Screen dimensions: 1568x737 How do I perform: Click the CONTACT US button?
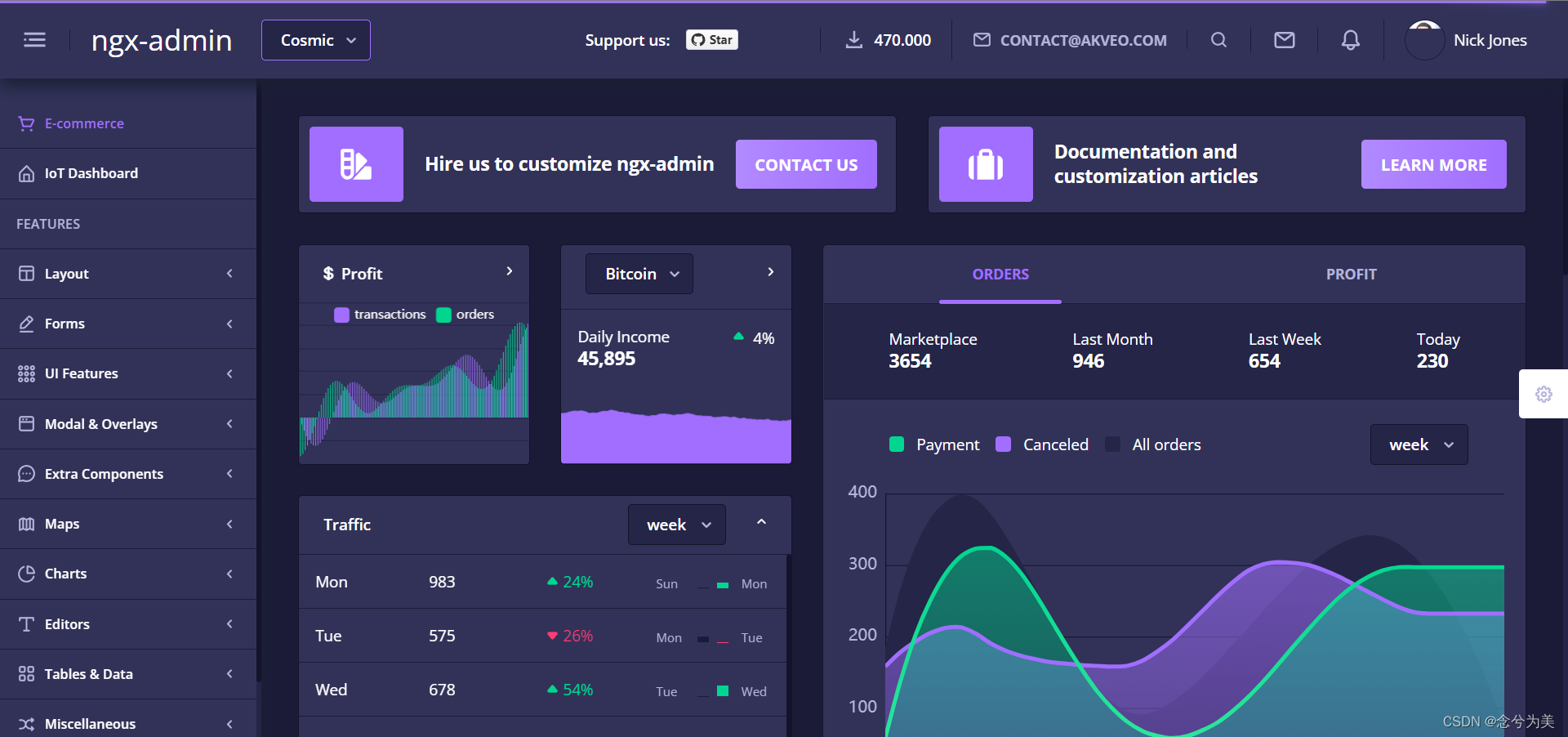coord(806,164)
